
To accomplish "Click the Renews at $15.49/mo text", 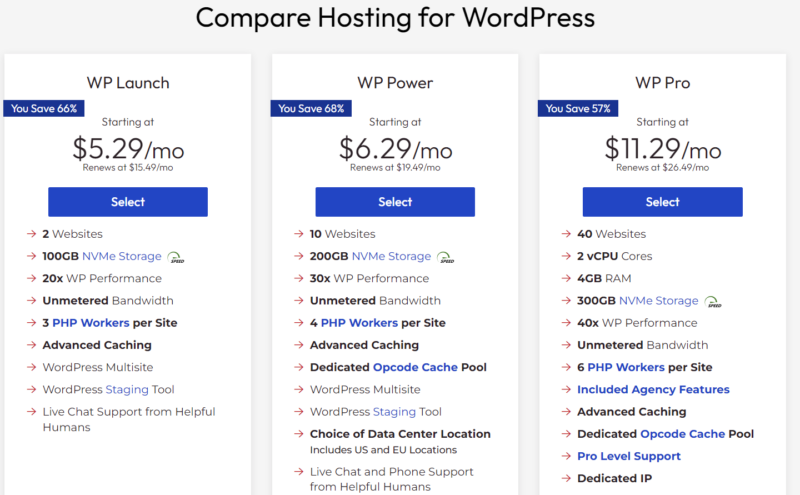I will click(x=128, y=167).
